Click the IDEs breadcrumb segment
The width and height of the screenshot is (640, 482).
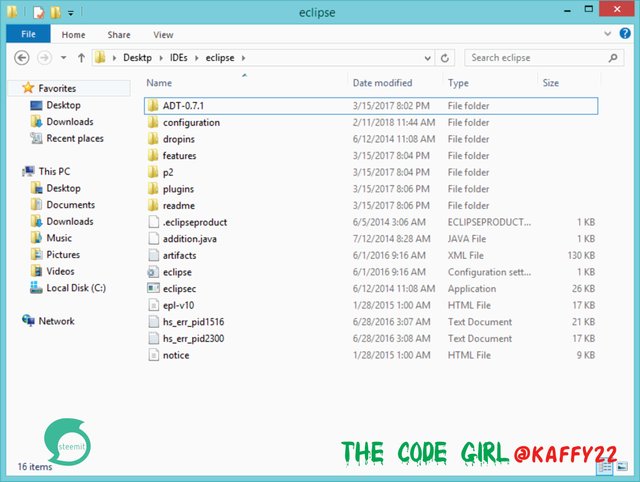[179, 58]
